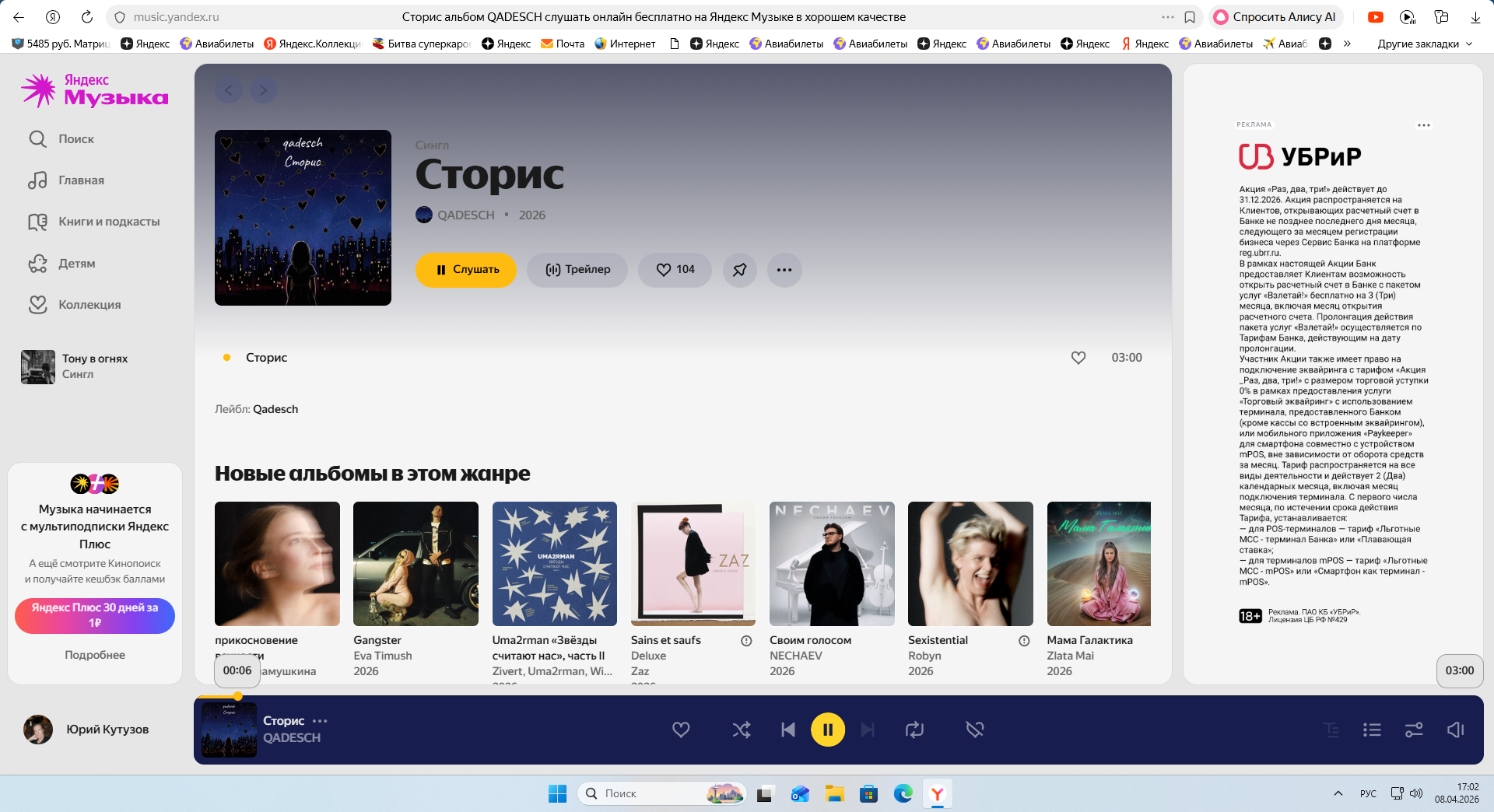
Task: Go forward with the album page arrow
Action: coord(263,91)
